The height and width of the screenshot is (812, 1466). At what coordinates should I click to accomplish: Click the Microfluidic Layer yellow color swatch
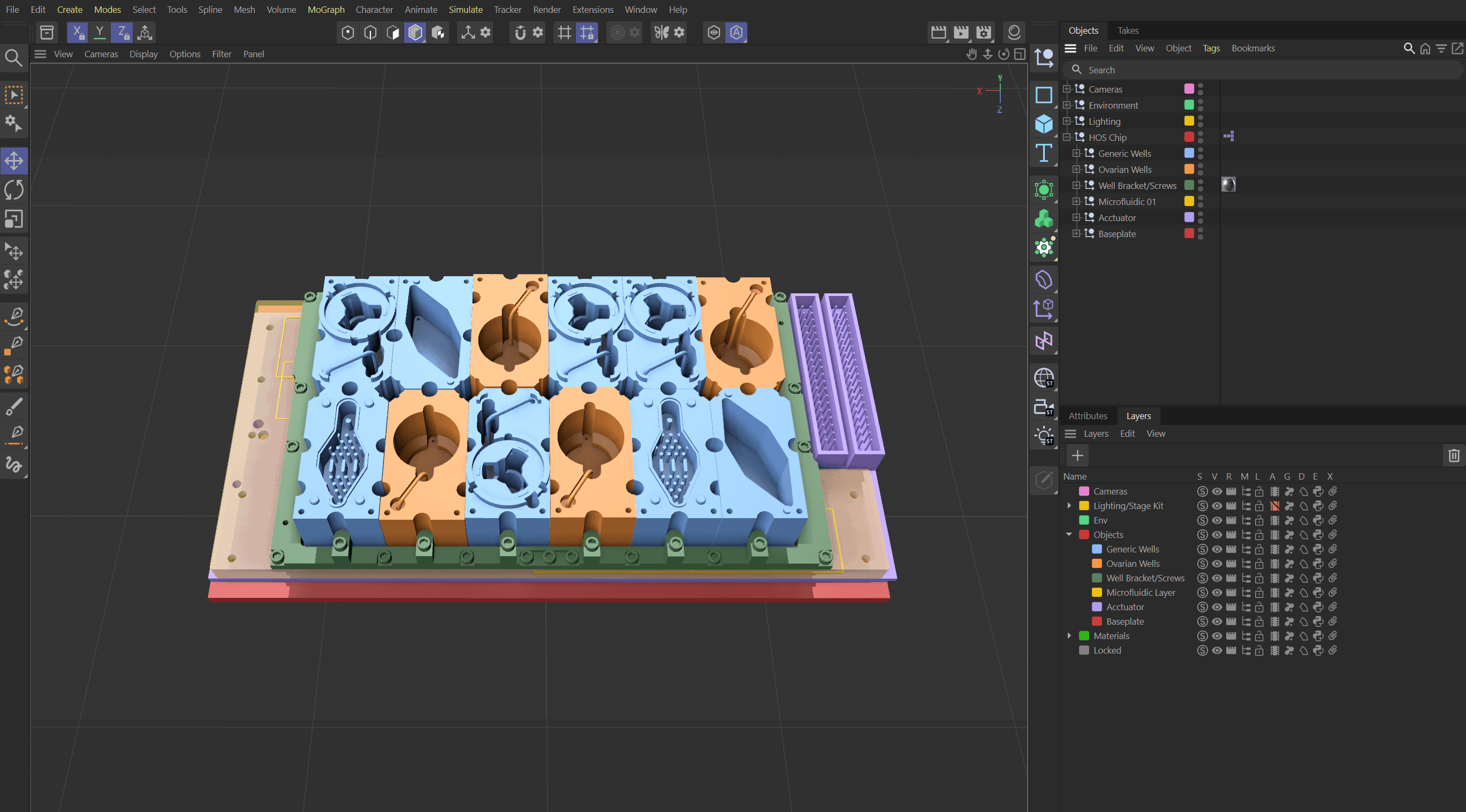pyautogui.click(x=1097, y=593)
